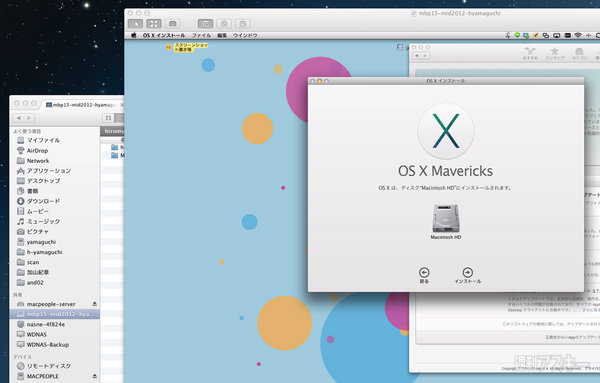Viewport: 600px width, 383px height.
Task: Click the Wi-Fi icon in remote menu bar
Action: pos(578,35)
